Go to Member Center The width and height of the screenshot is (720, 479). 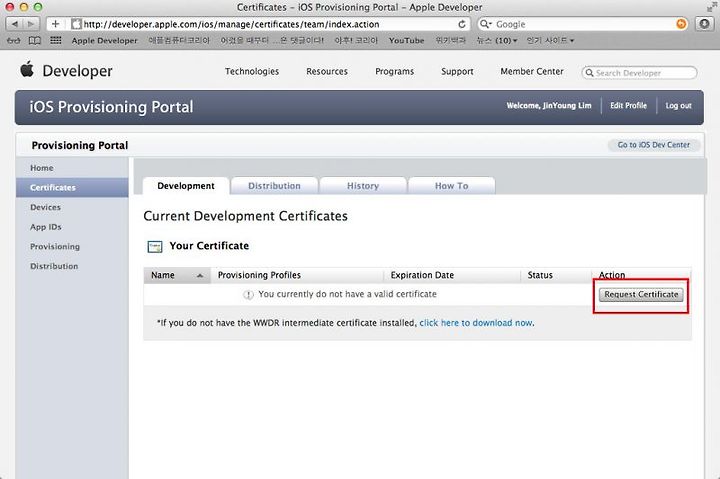click(x=532, y=72)
